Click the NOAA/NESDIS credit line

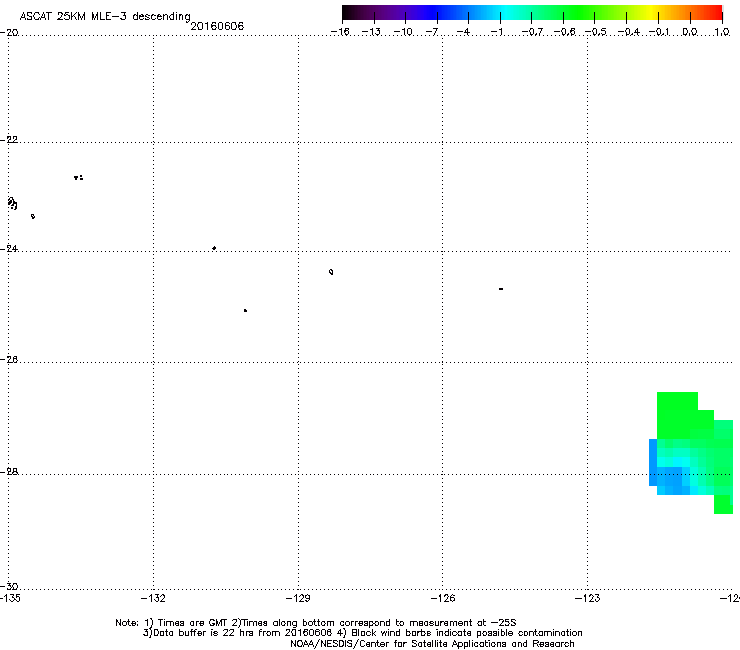point(432,644)
